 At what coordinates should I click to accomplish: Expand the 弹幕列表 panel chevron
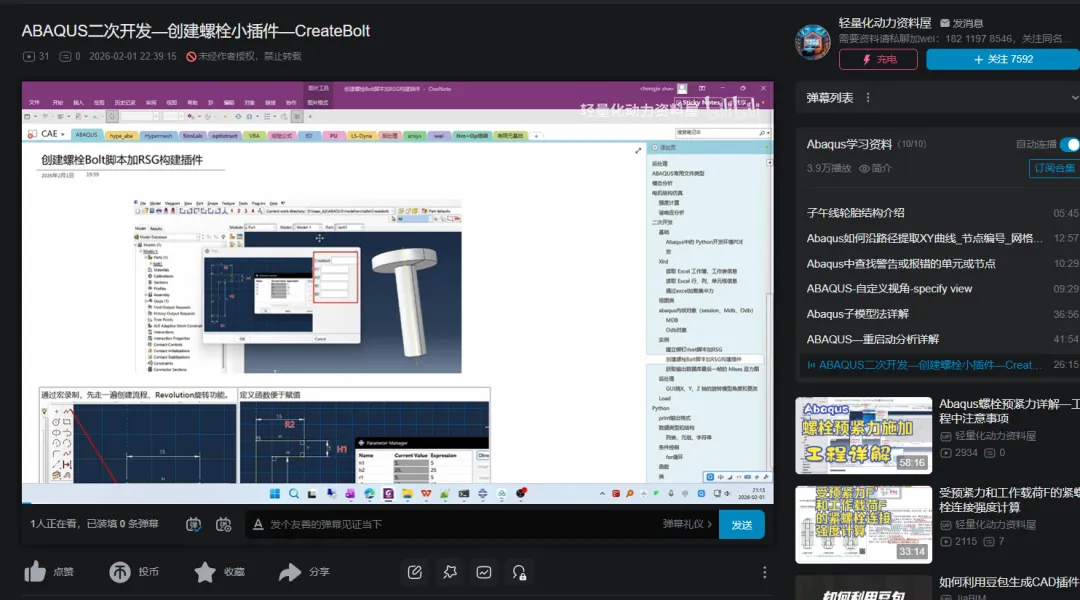click(x=1074, y=98)
